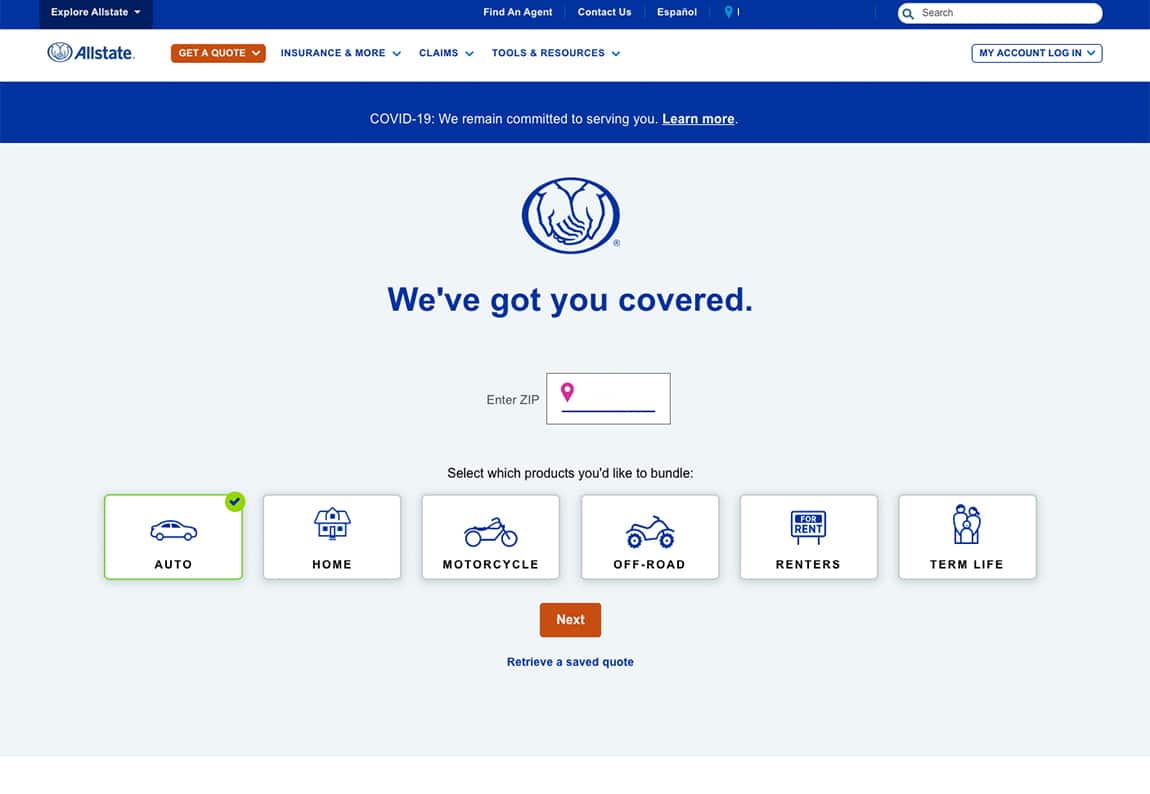This screenshot has height=794, width=1150.
Task: Click the location pin icon in top bar
Action: coord(728,12)
